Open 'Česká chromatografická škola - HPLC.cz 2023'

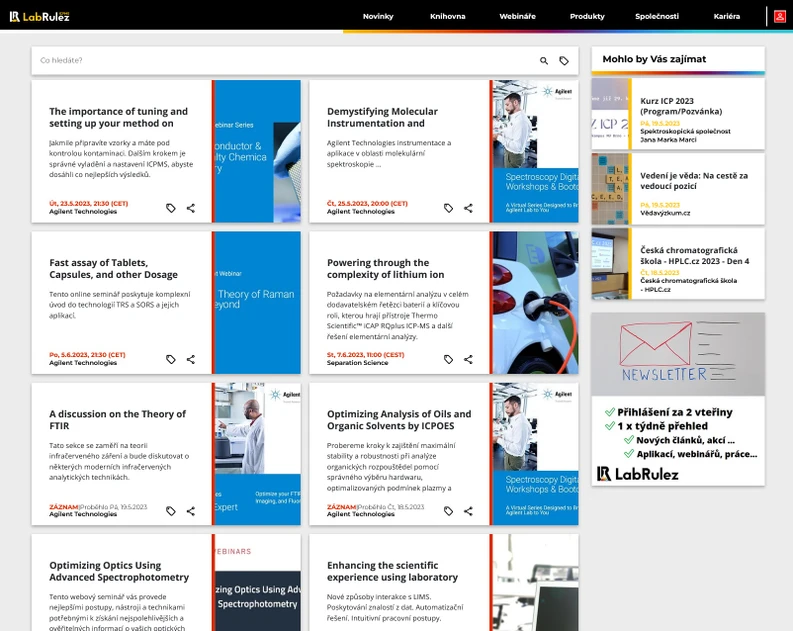point(694,256)
